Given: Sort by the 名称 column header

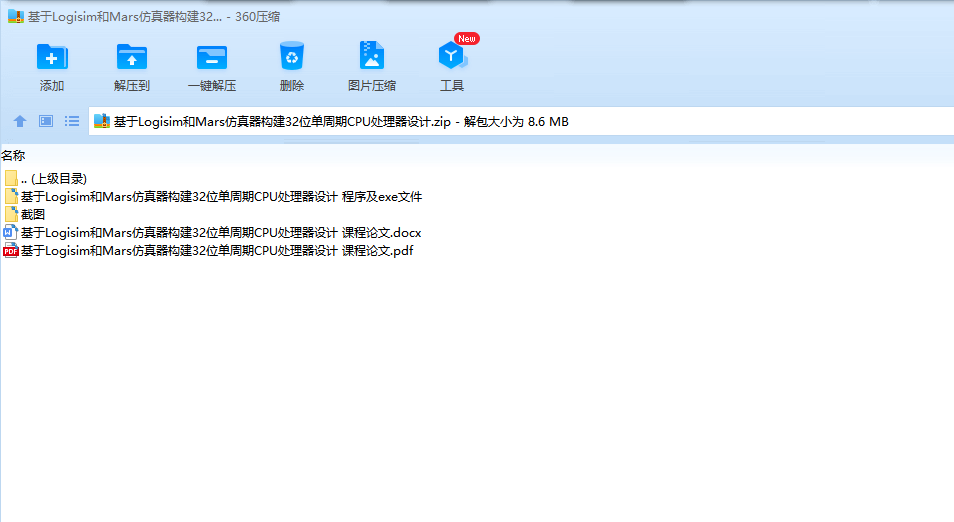Looking at the screenshot, I should pos(13,156).
